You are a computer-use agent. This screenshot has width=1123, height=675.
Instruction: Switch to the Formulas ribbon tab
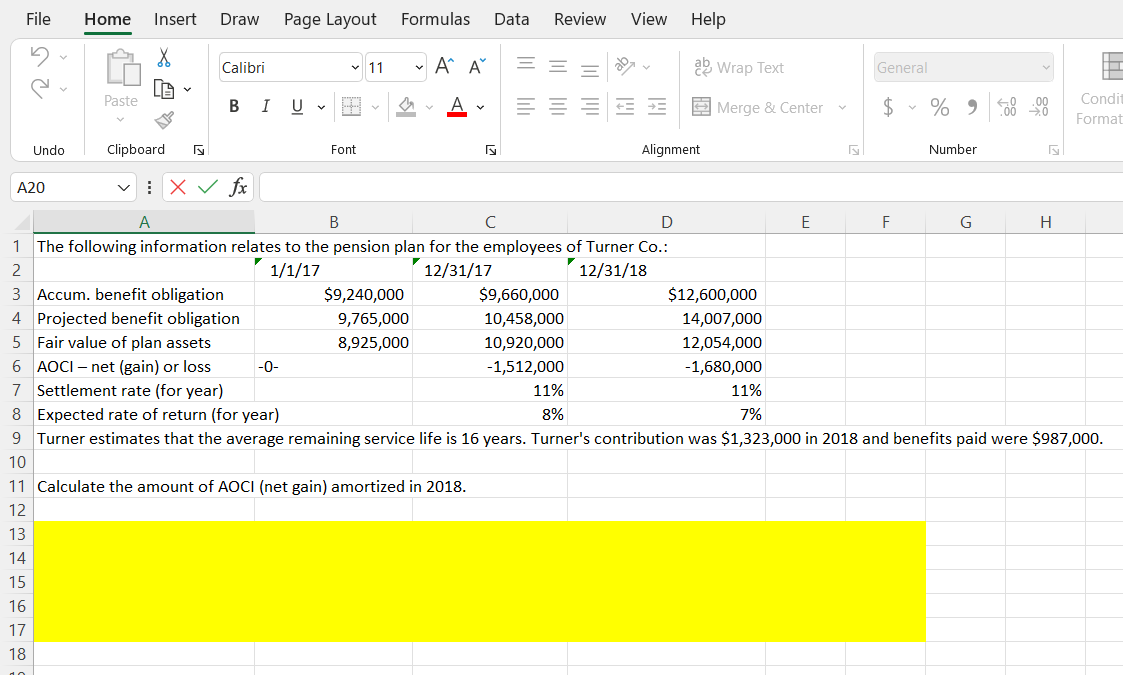click(x=435, y=19)
